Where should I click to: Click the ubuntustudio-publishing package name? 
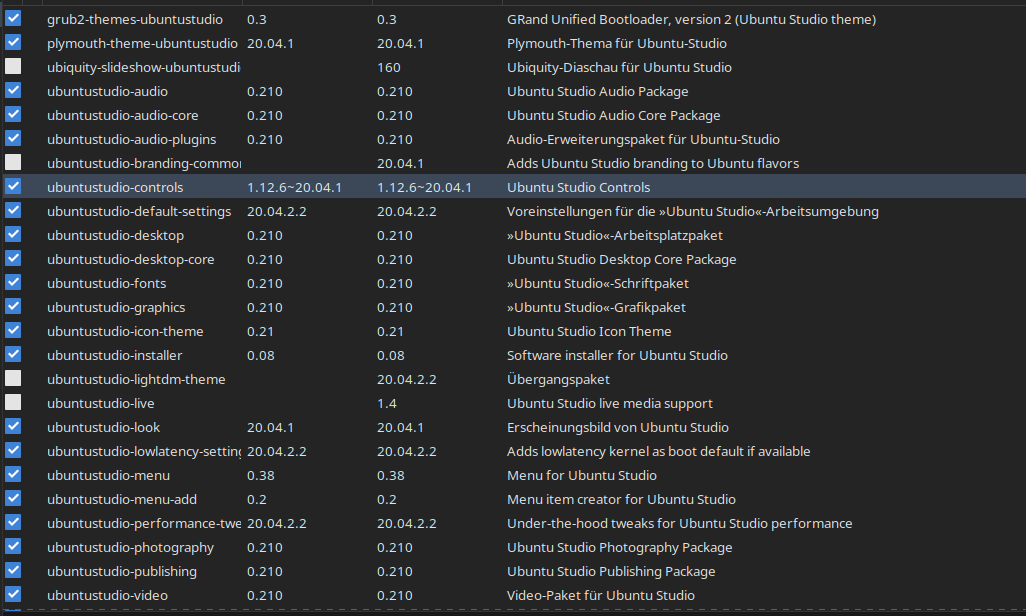(x=122, y=571)
